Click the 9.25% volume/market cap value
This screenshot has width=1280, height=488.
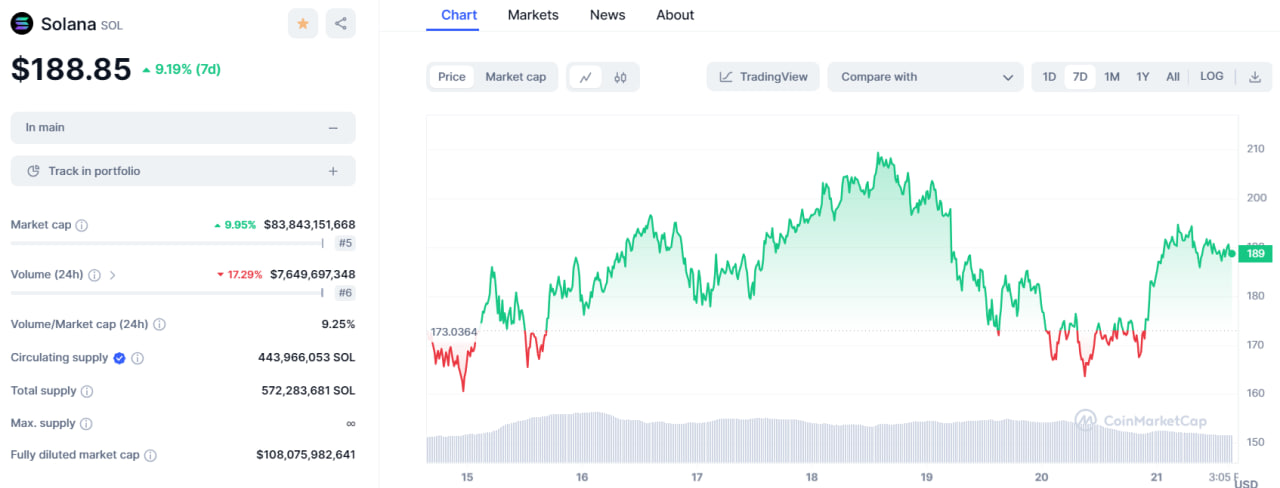(339, 324)
